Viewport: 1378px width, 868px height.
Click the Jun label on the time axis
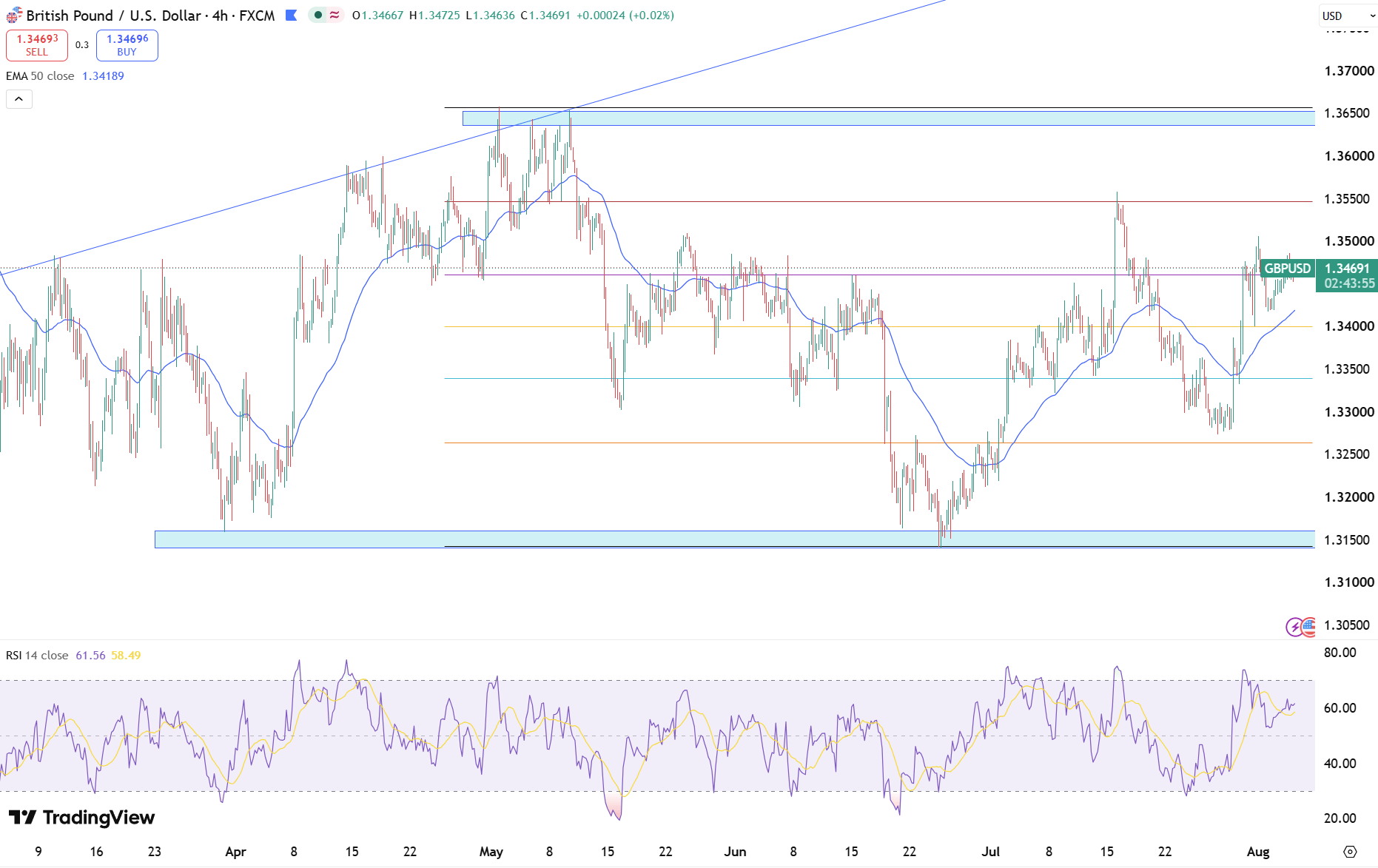point(735,852)
